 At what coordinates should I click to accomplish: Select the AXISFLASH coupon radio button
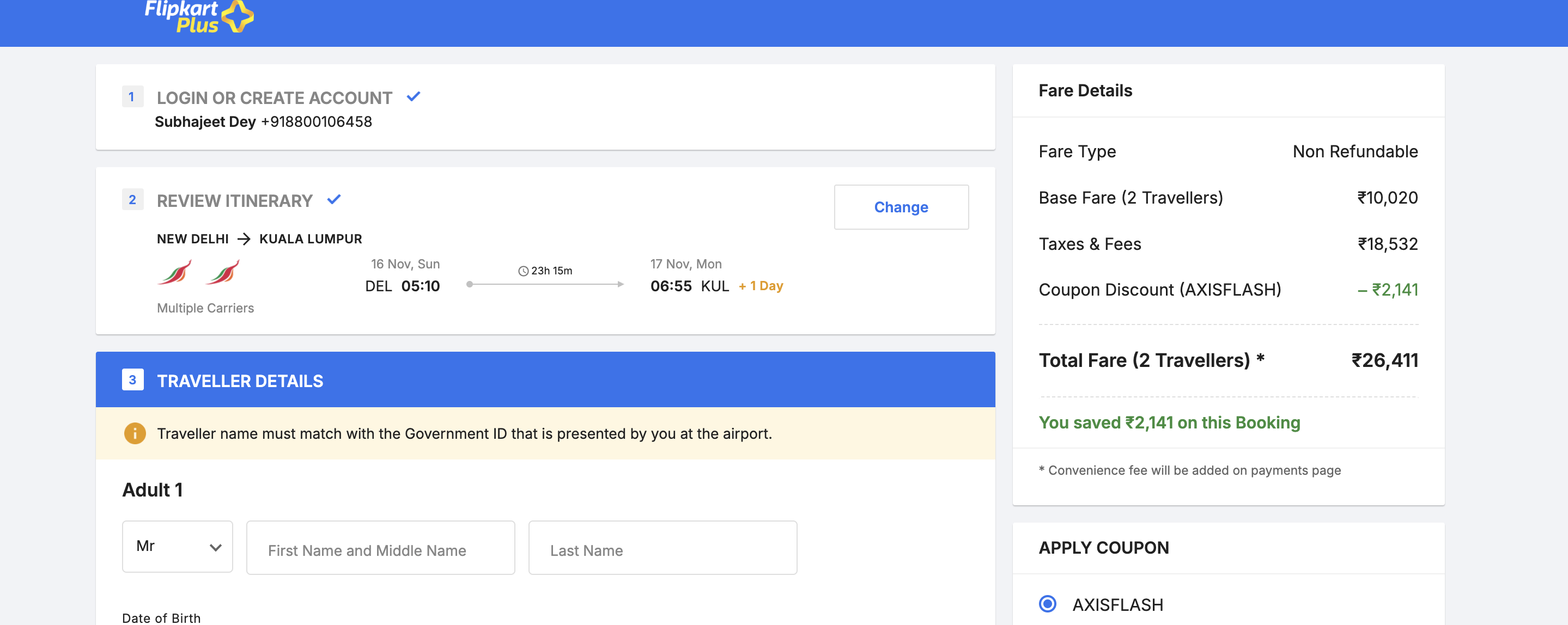click(1048, 604)
